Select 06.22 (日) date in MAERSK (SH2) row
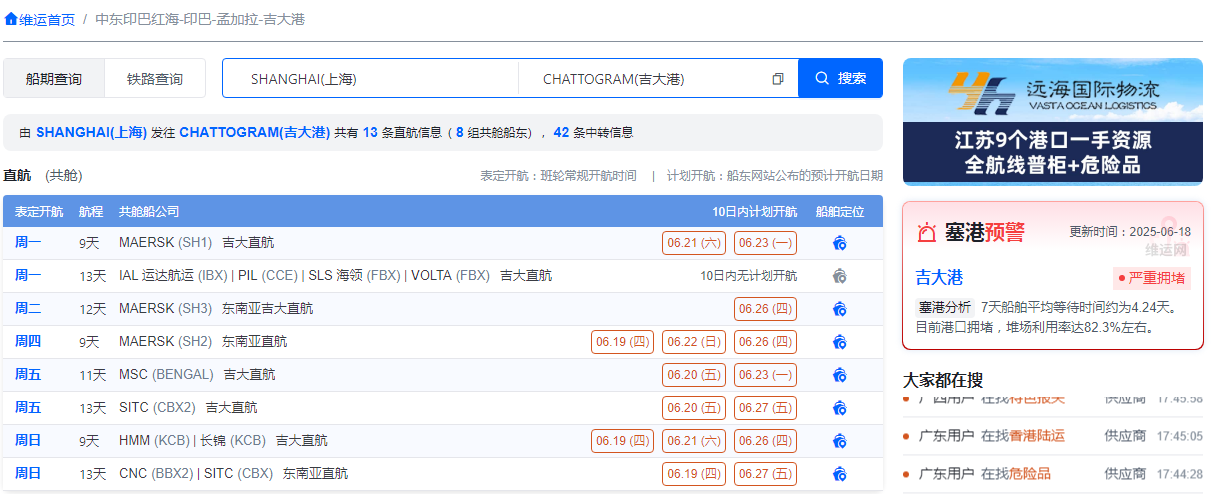This screenshot has width=1232, height=494. 694,341
